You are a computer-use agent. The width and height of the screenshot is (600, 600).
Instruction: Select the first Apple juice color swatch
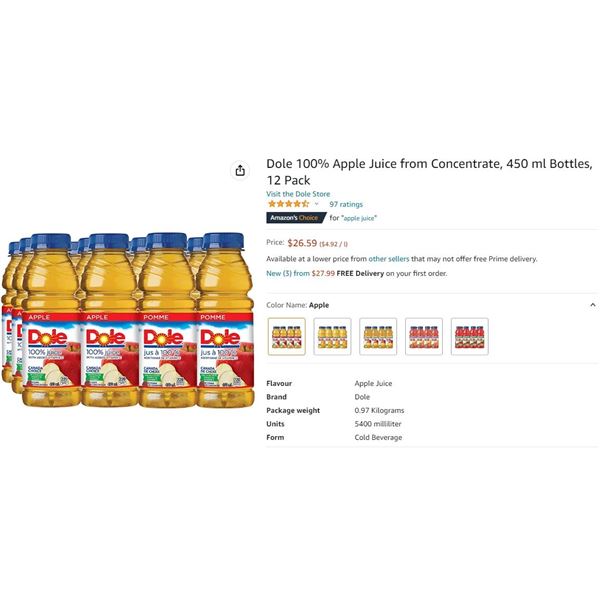tap(287, 336)
